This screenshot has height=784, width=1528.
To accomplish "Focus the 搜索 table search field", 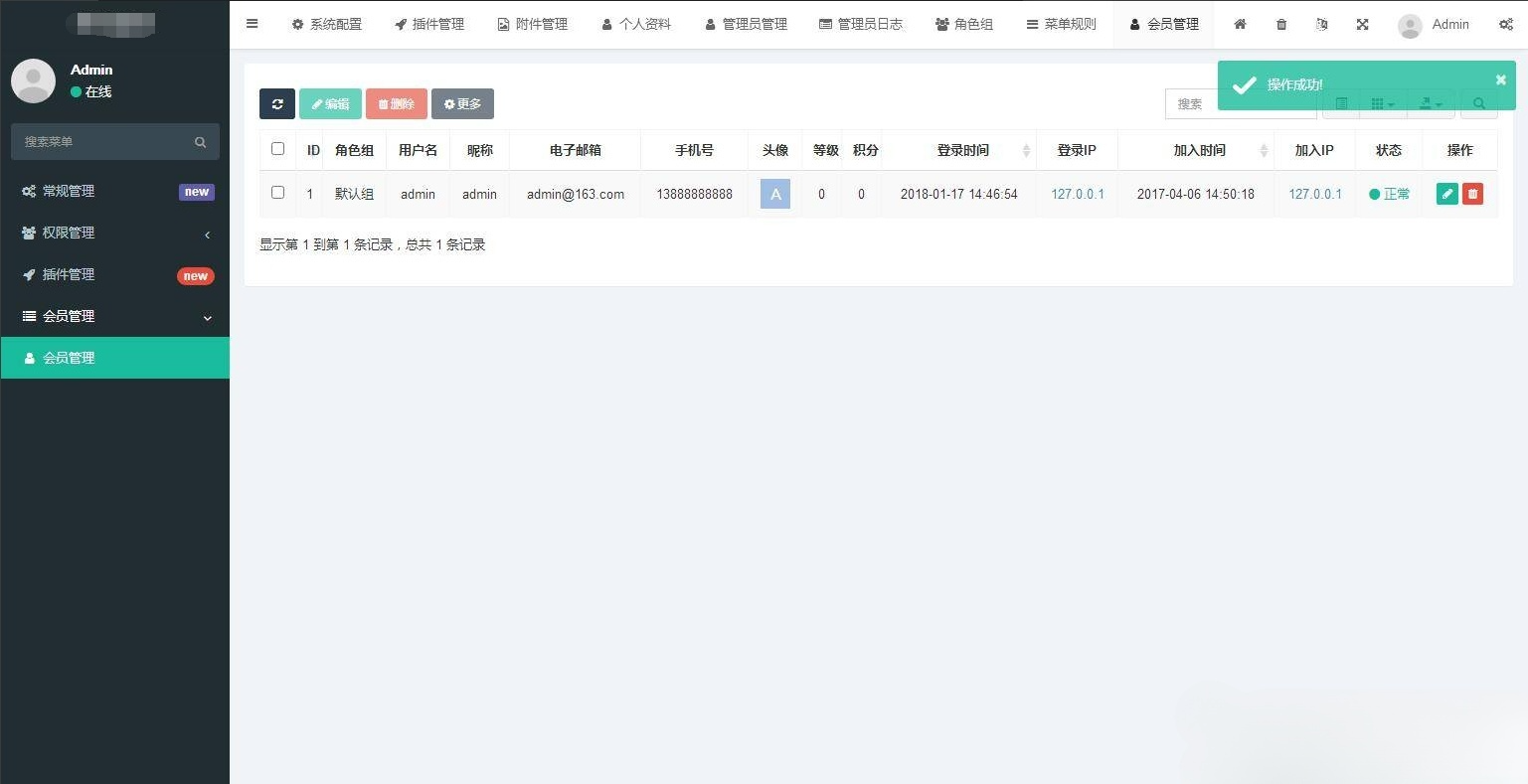I will pyautogui.click(x=1241, y=103).
